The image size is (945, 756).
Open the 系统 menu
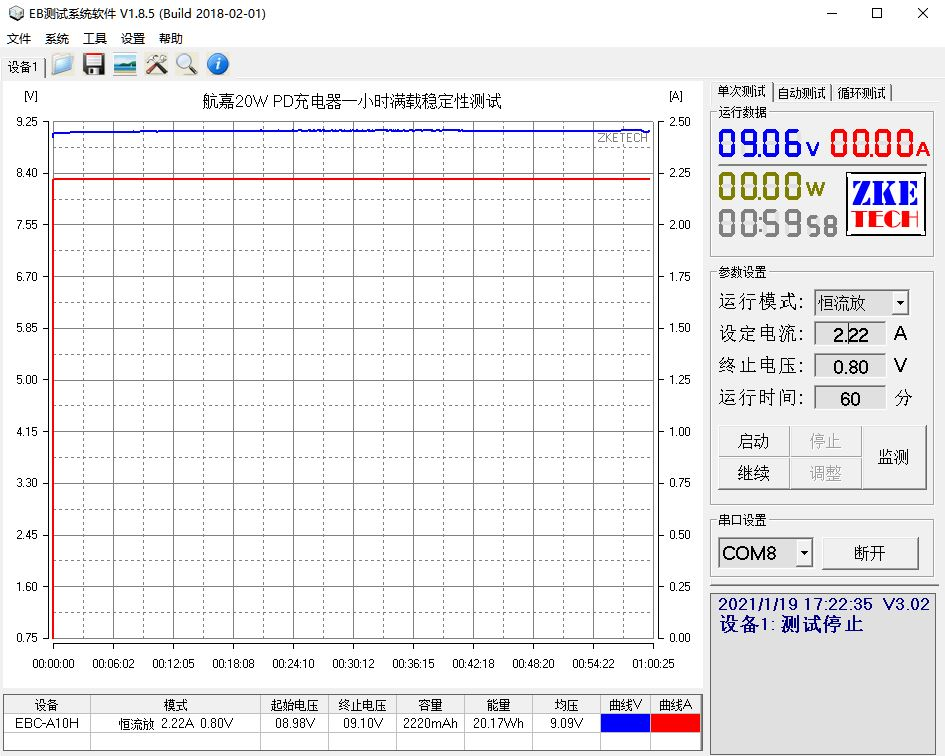[x=57, y=39]
